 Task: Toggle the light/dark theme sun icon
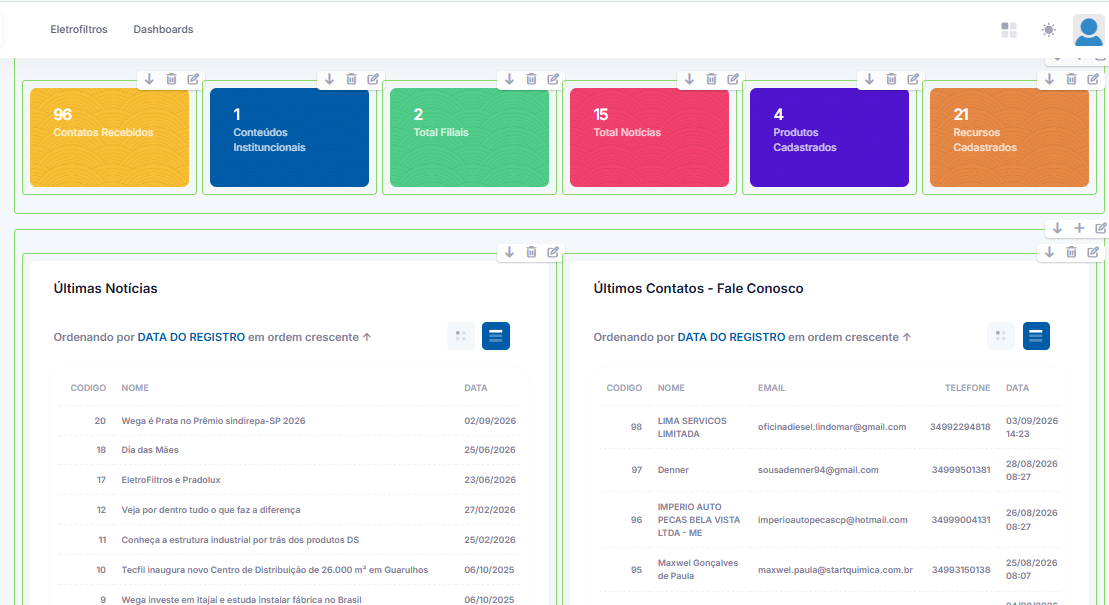[1049, 30]
